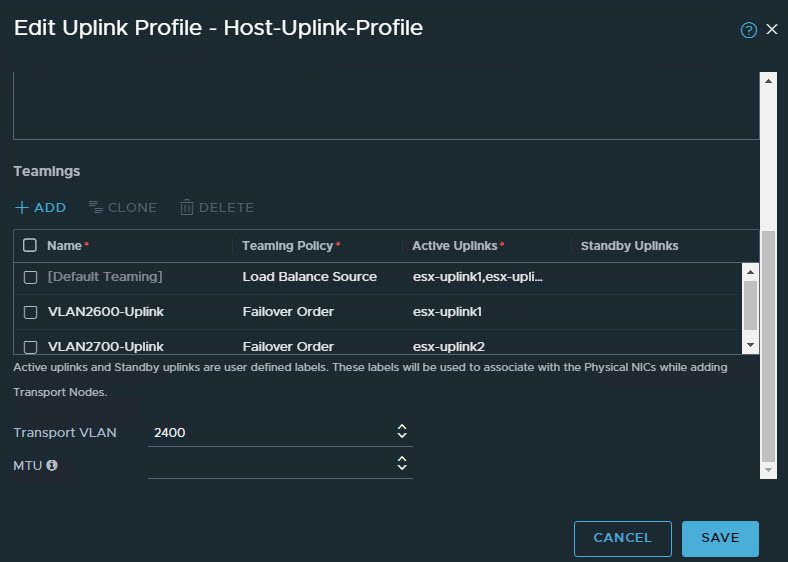Toggle the select-all Name header checkbox
Screen dimensions: 788x562
click(30, 246)
